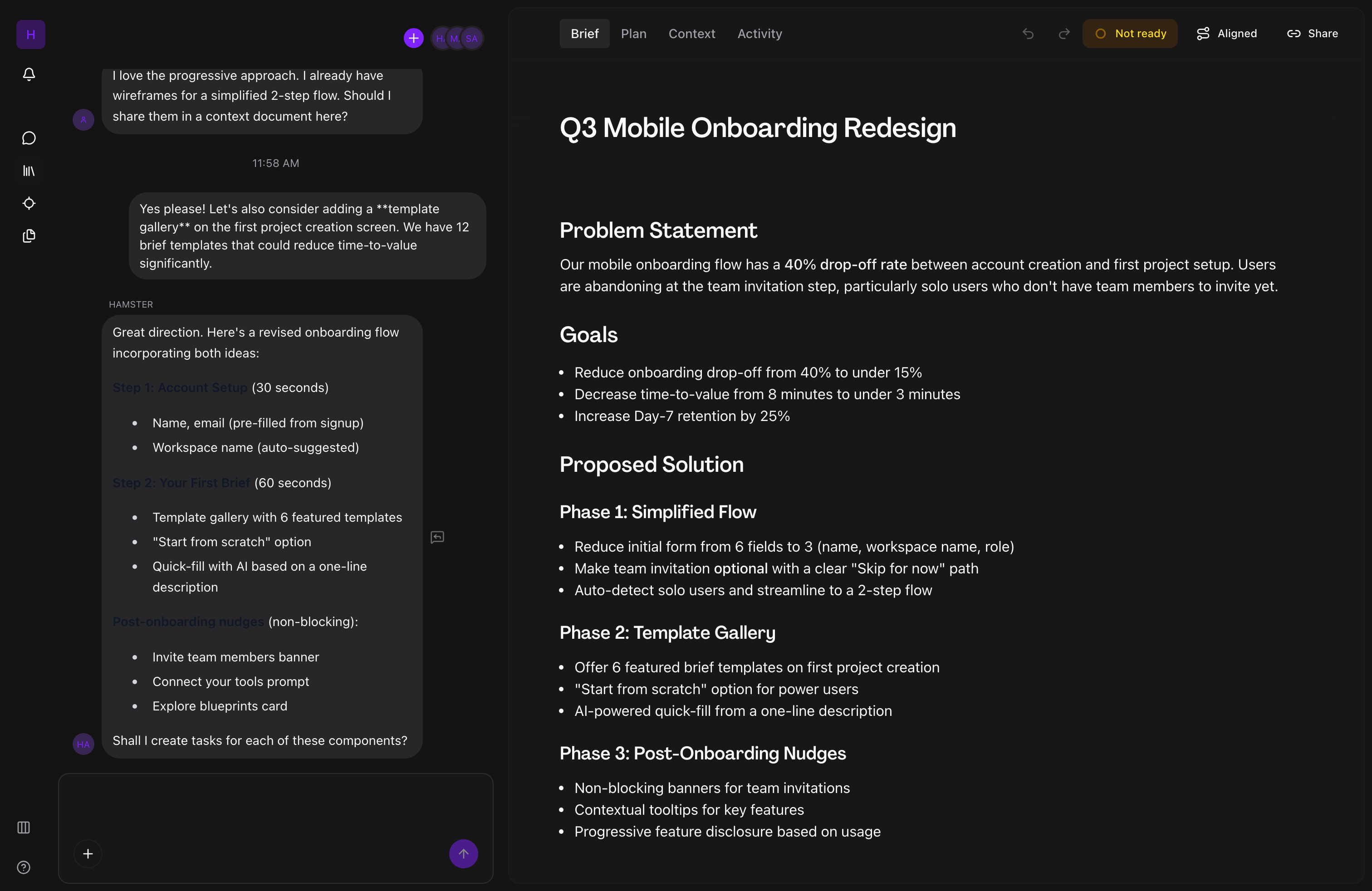1372x891 pixels.
Task: Open the Activity tab
Action: coord(759,34)
